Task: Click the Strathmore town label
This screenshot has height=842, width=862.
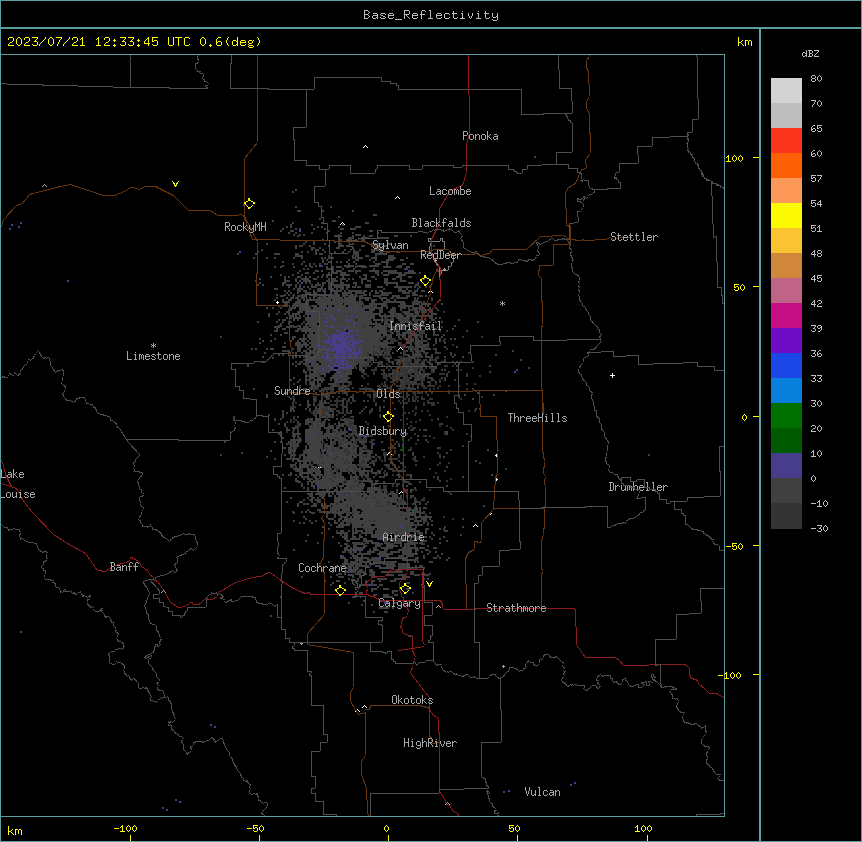Action: [516, 608]
